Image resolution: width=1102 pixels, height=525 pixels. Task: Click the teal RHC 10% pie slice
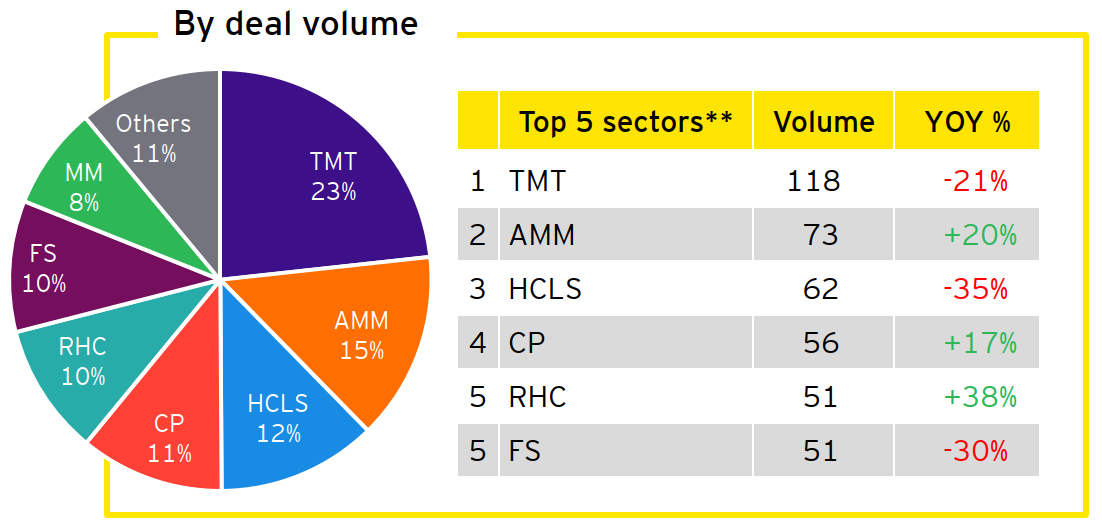[83, 362]
